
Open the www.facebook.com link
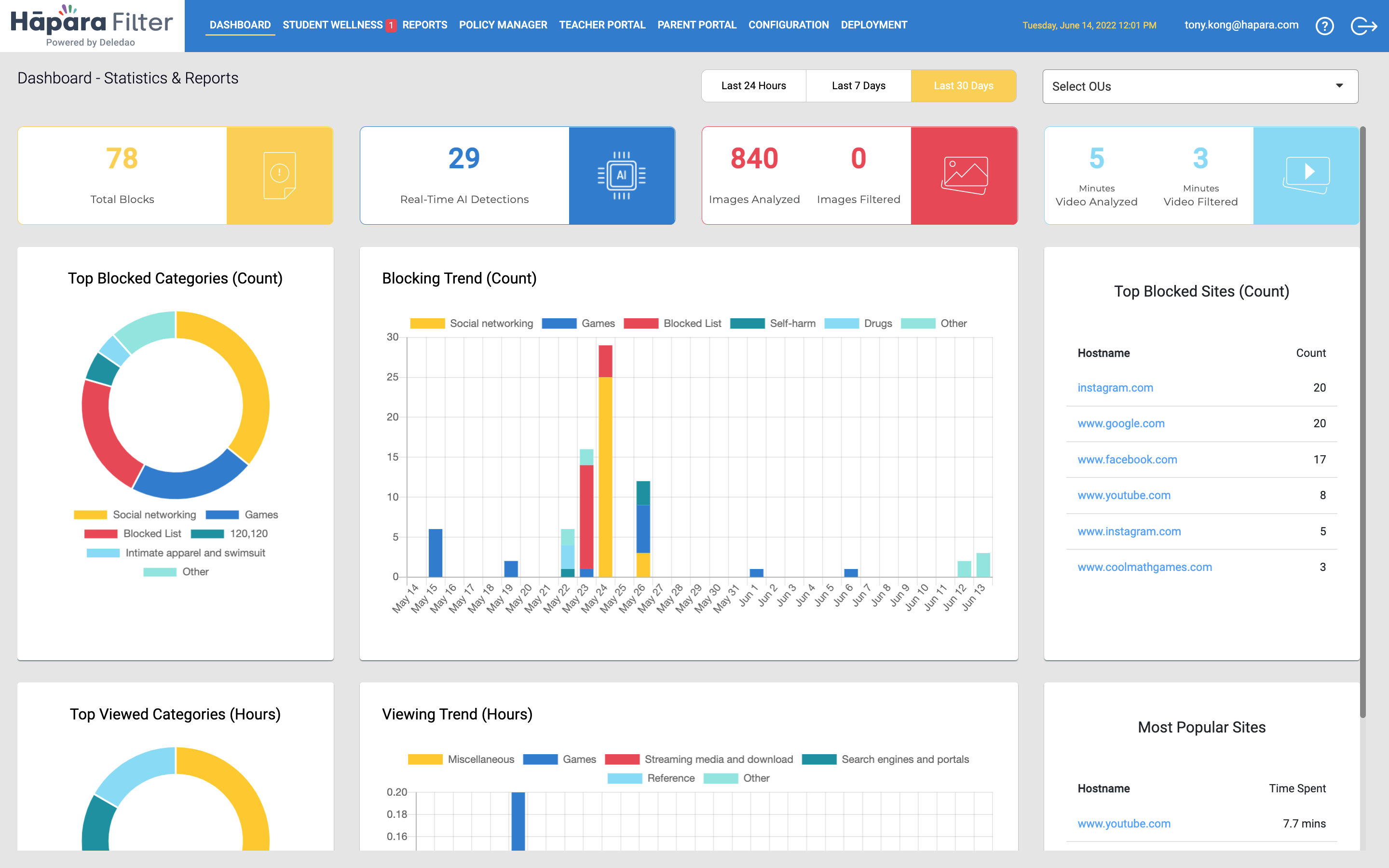tap(1127, 460)
